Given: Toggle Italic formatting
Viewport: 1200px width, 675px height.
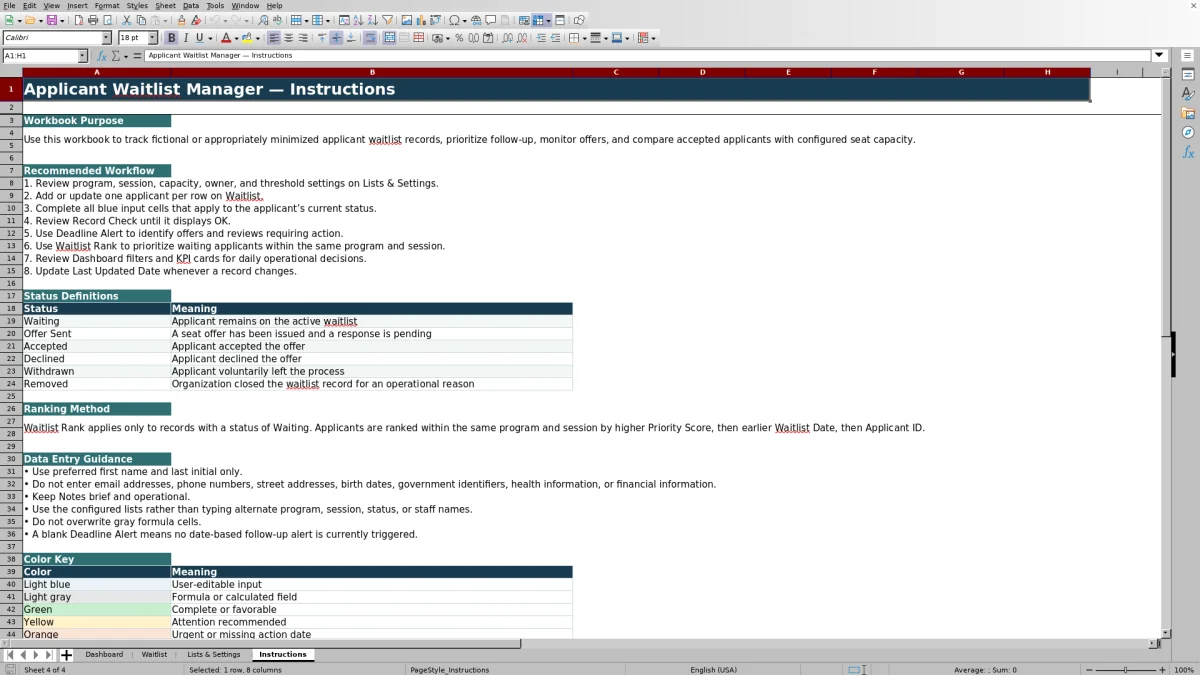Looking at the screenshot, I should [185, 38].
